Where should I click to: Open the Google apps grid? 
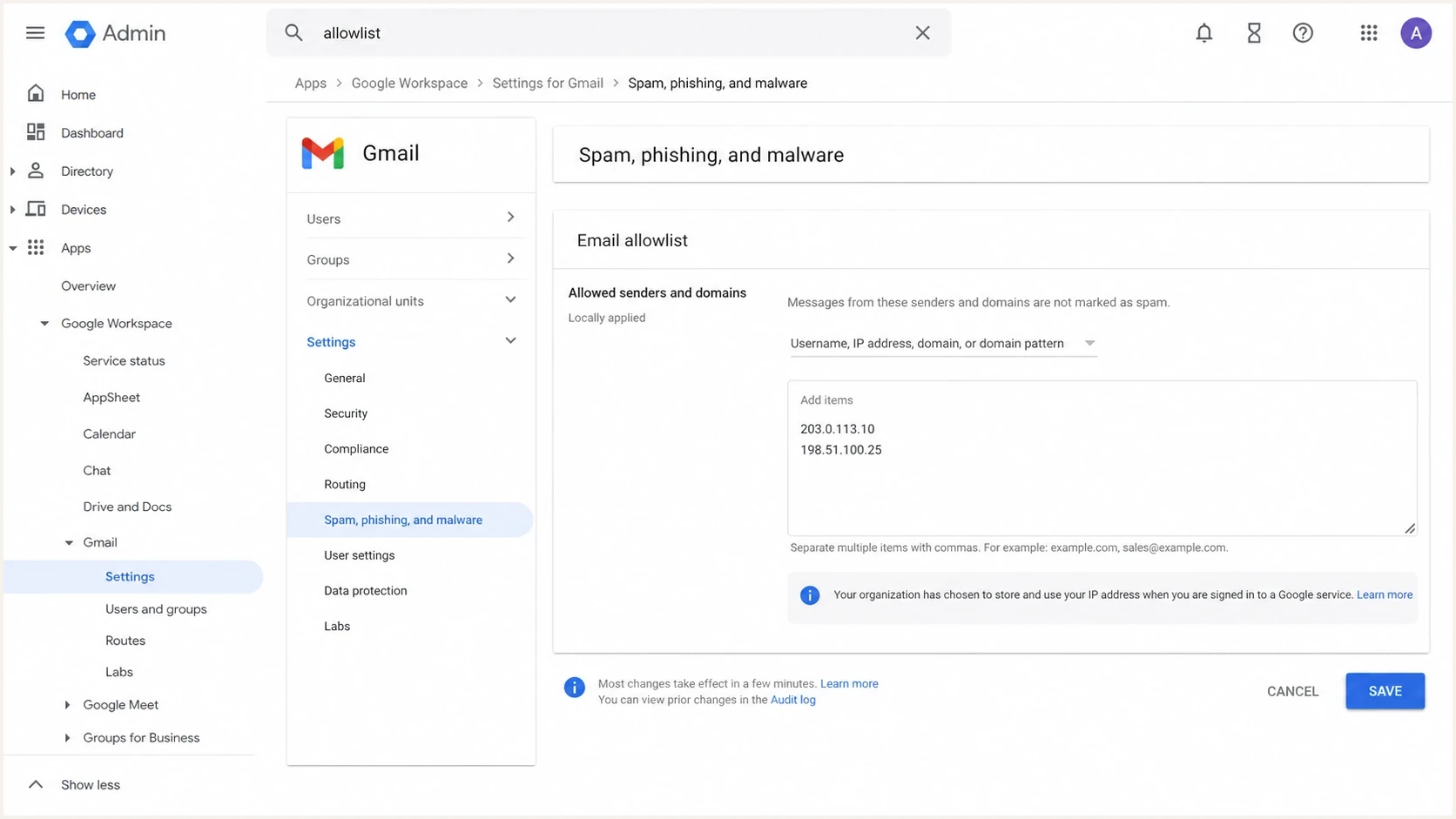pyautogui.click(x=1368, y=33)
